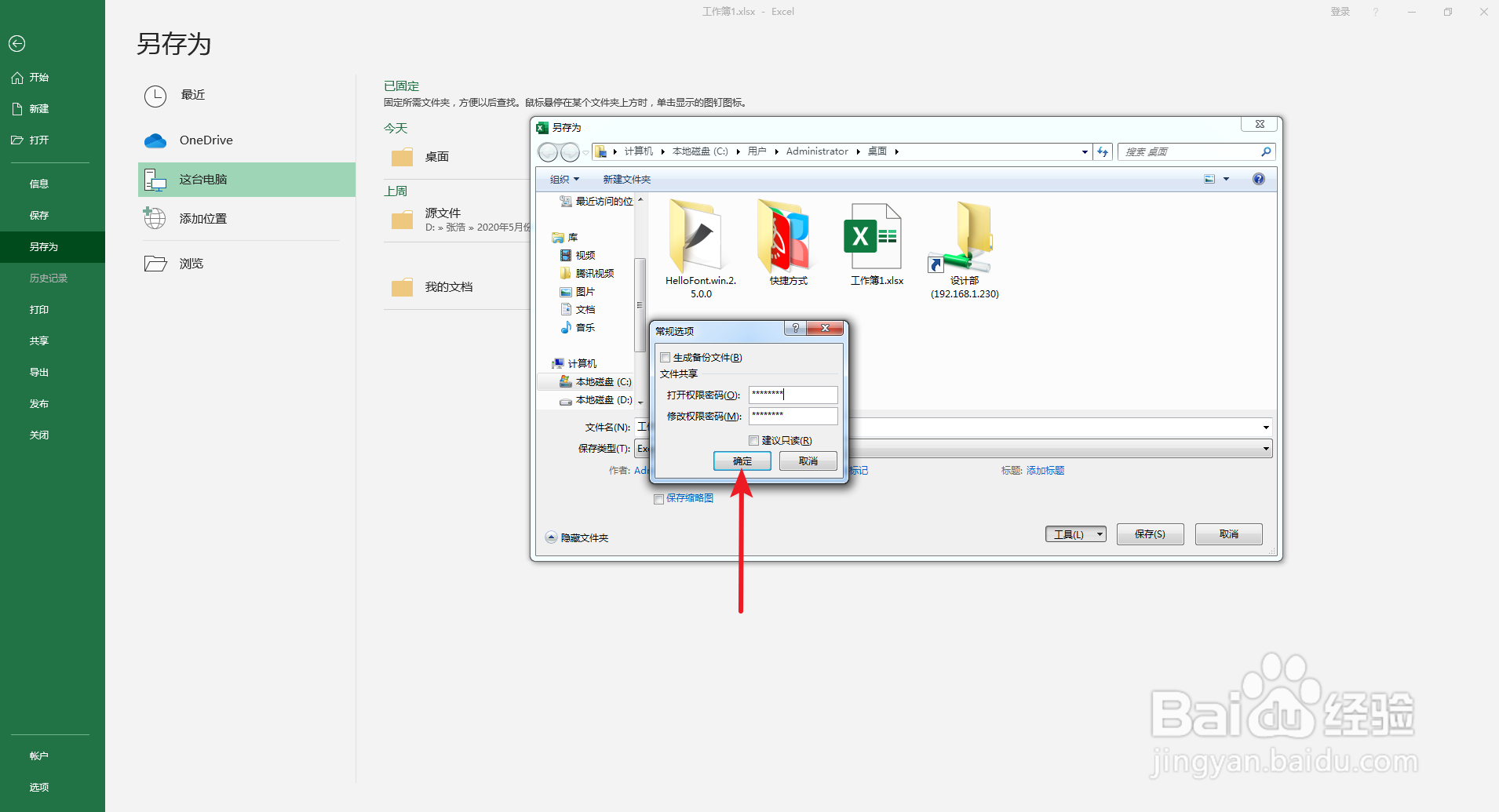This screenshot has height=812, width=1499.
Task: Click the back arrow in Excel backstage
Action: point(17,44)
